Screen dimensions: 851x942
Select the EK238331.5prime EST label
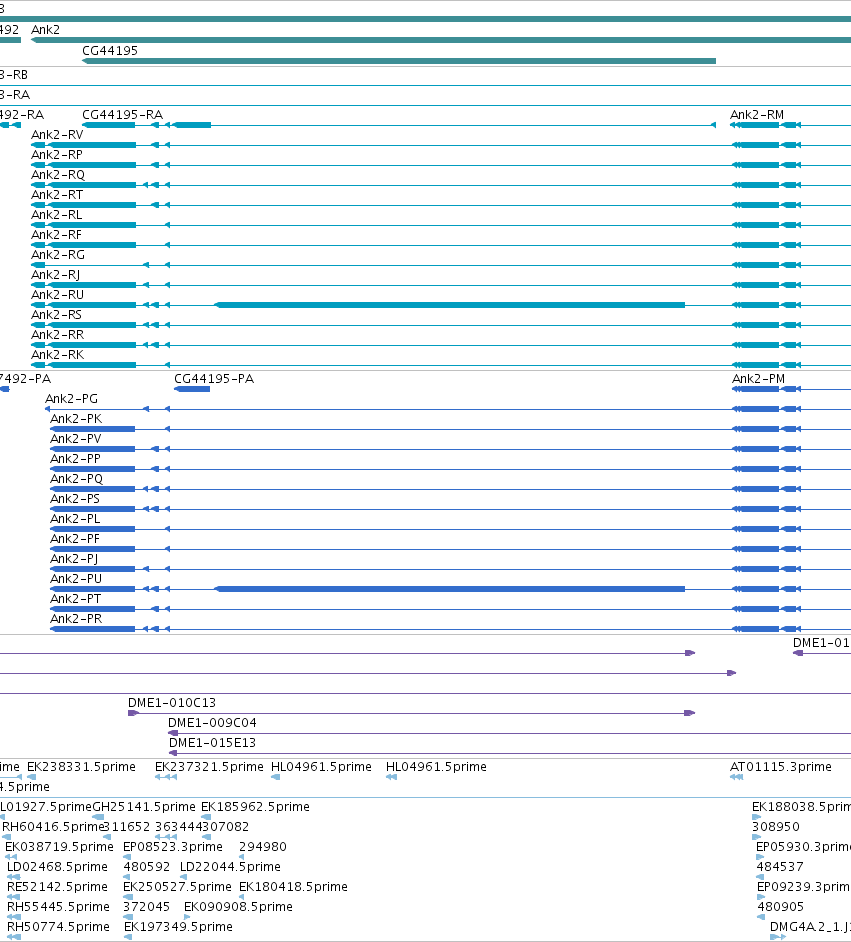81,767
